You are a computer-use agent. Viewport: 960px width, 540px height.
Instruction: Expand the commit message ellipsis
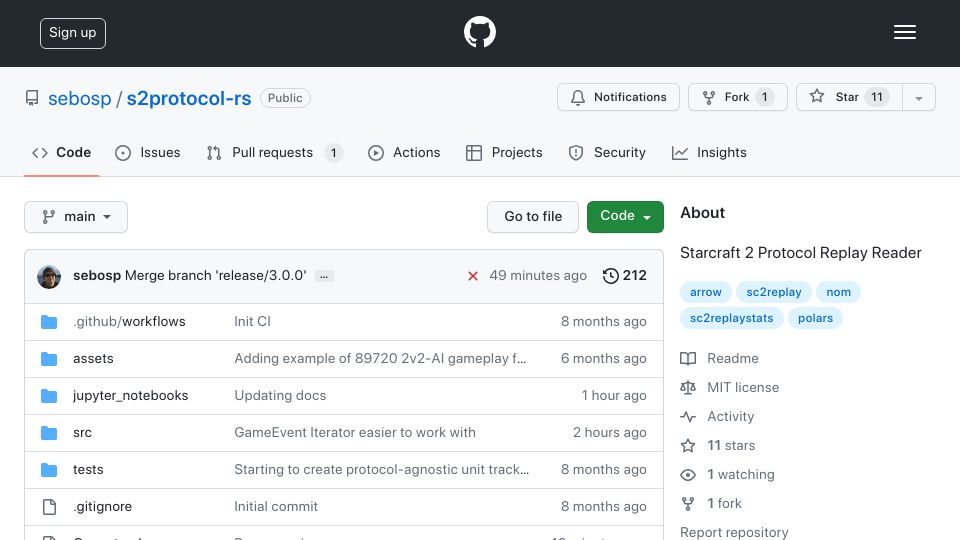[324, 277]
